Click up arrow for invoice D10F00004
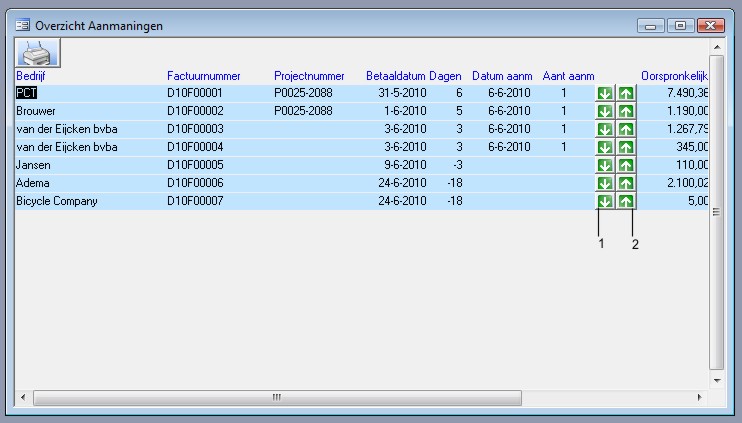Viewport: 742px width, 423px height. tap(626, 147)
